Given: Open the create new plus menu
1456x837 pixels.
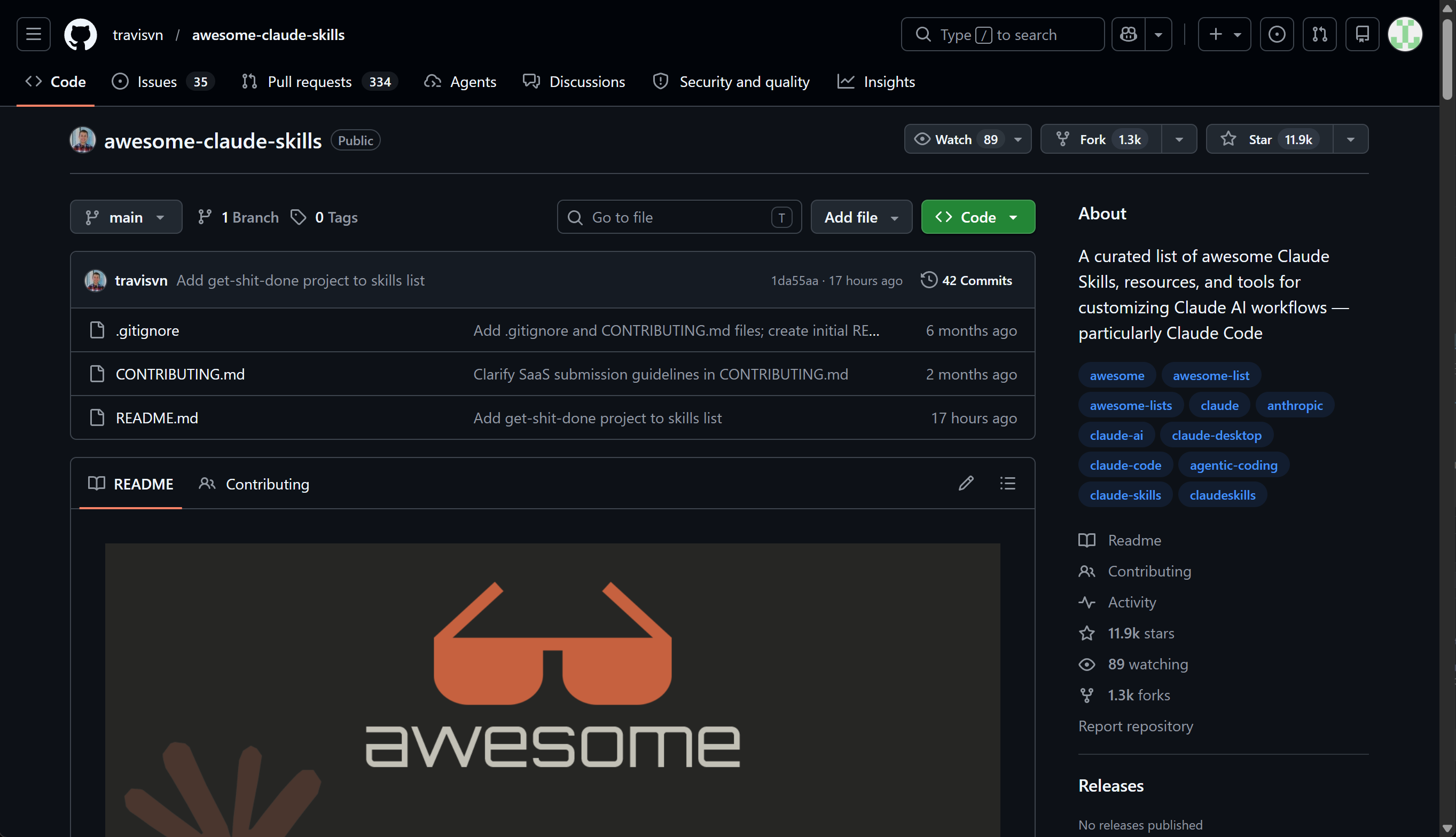Looking at the screenshot, I should 1224,35.
